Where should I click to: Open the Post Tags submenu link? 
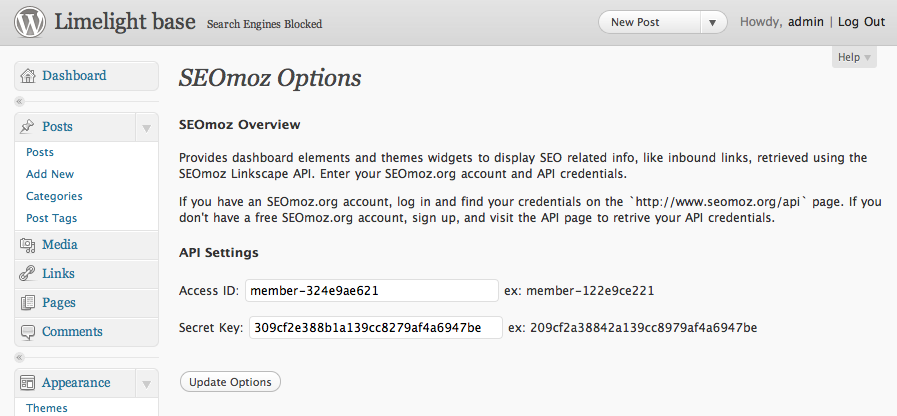(51, 218)
